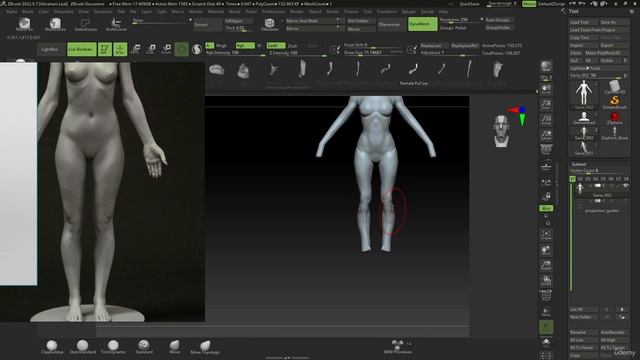Open the Preferences menu
Image resolution: width=640 pixels, height=360 pixels.
(x=273, y=11)
